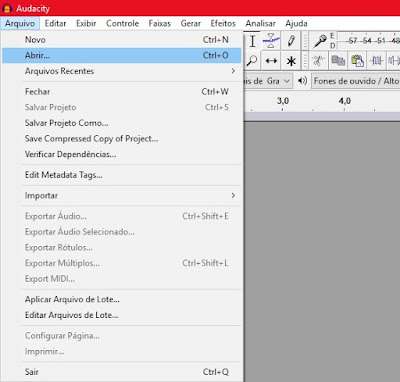The height and width of the screenshot is (382, 400).
Task: Choose Salvar Projeto Como...
Action: 122,123
